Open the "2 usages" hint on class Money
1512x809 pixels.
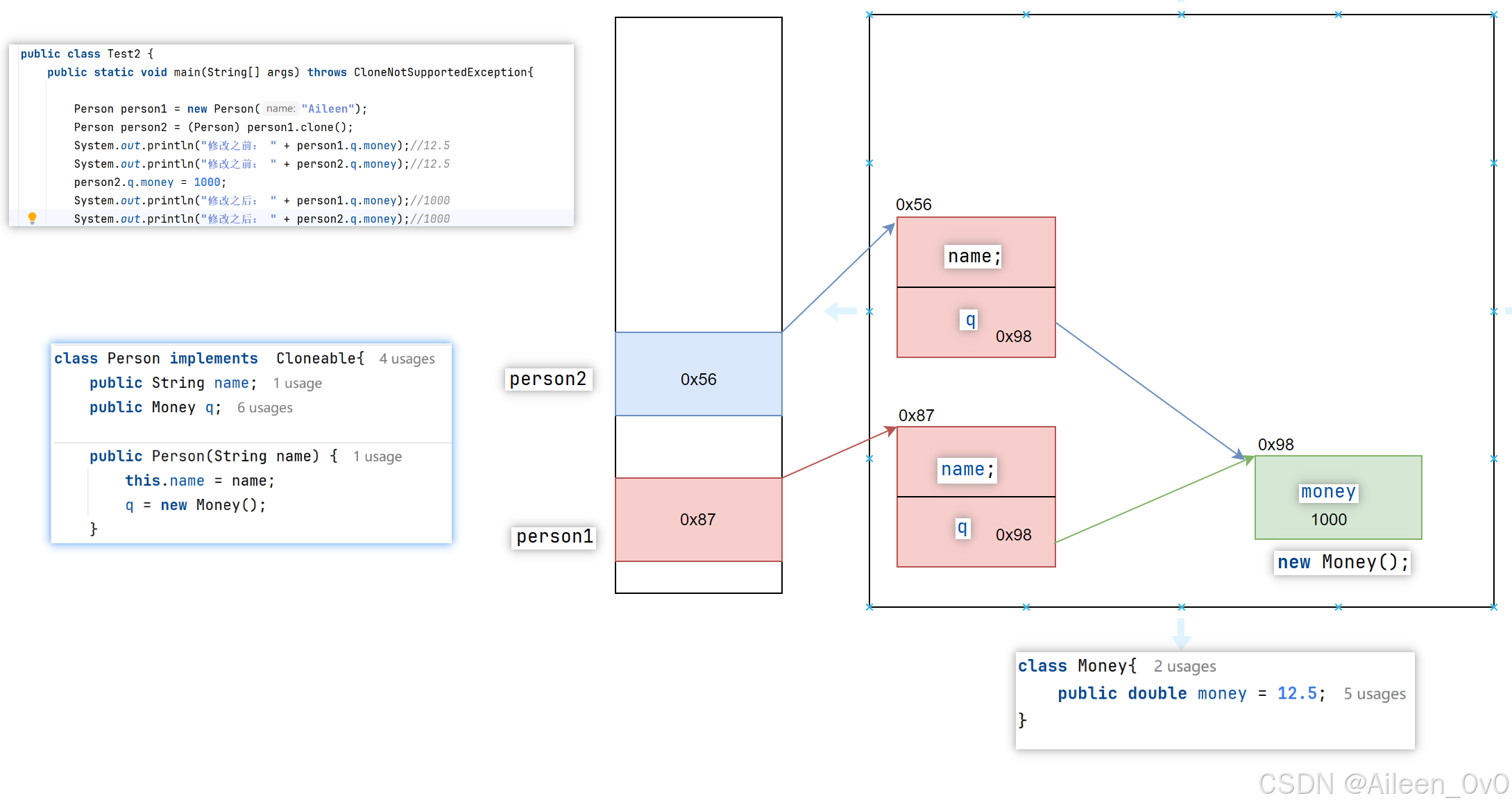[x=1185, y=666]
